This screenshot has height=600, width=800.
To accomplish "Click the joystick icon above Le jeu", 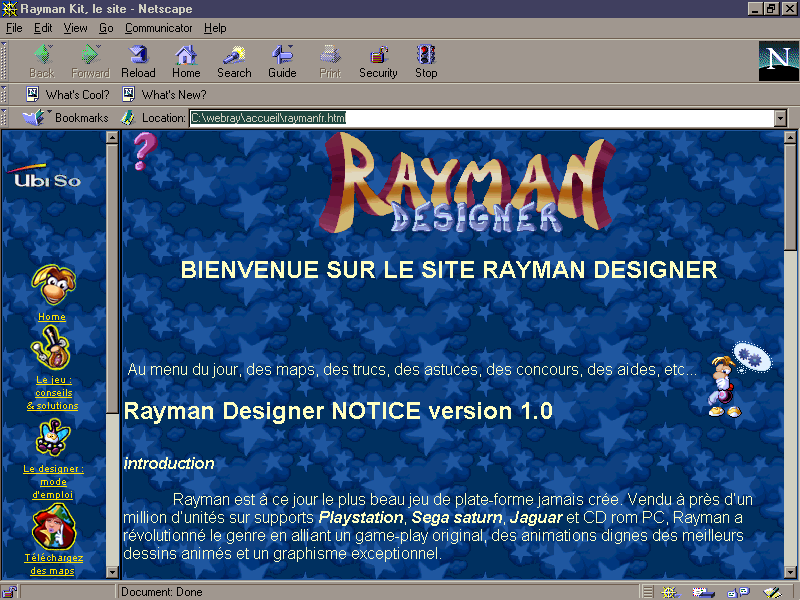I will click(51, 348).
